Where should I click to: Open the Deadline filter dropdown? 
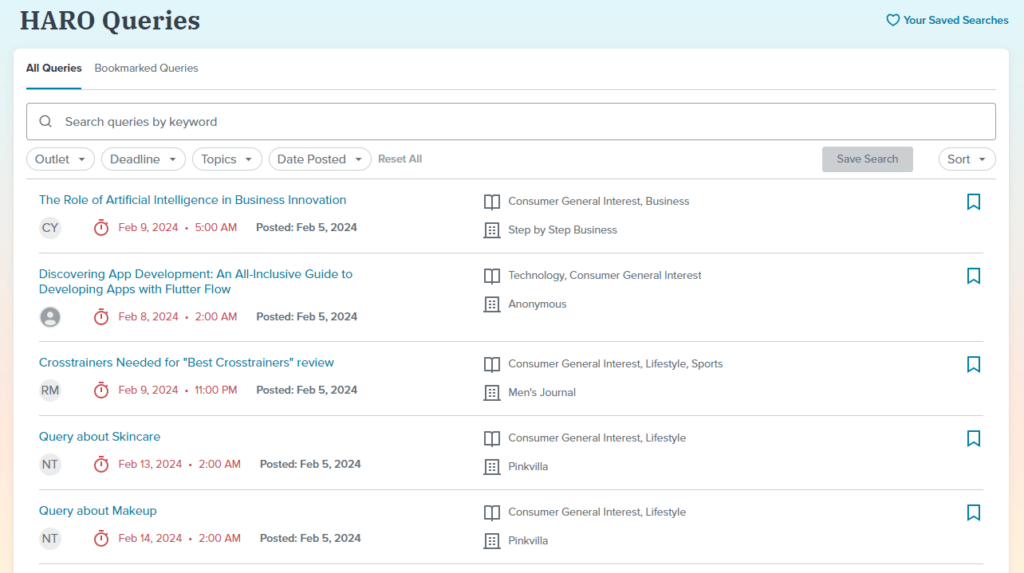143,159
